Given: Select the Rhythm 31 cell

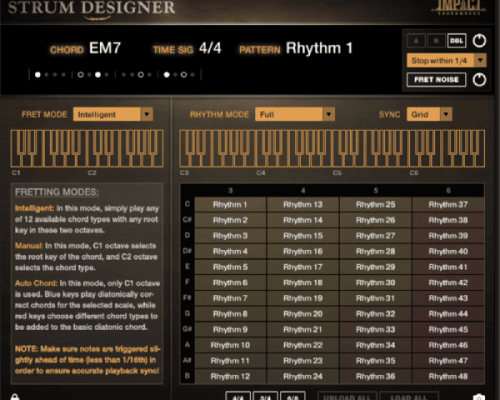Looking at the screenshot, I should coord(376,298).
